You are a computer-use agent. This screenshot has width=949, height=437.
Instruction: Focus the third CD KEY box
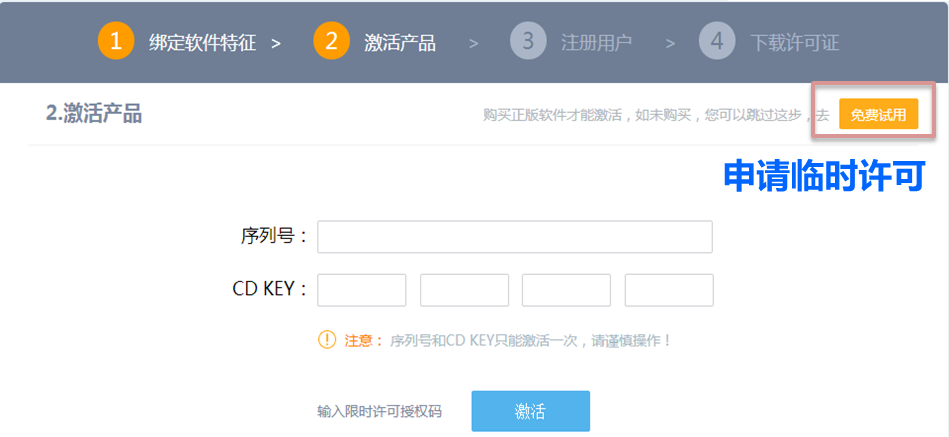click(566, 290)
